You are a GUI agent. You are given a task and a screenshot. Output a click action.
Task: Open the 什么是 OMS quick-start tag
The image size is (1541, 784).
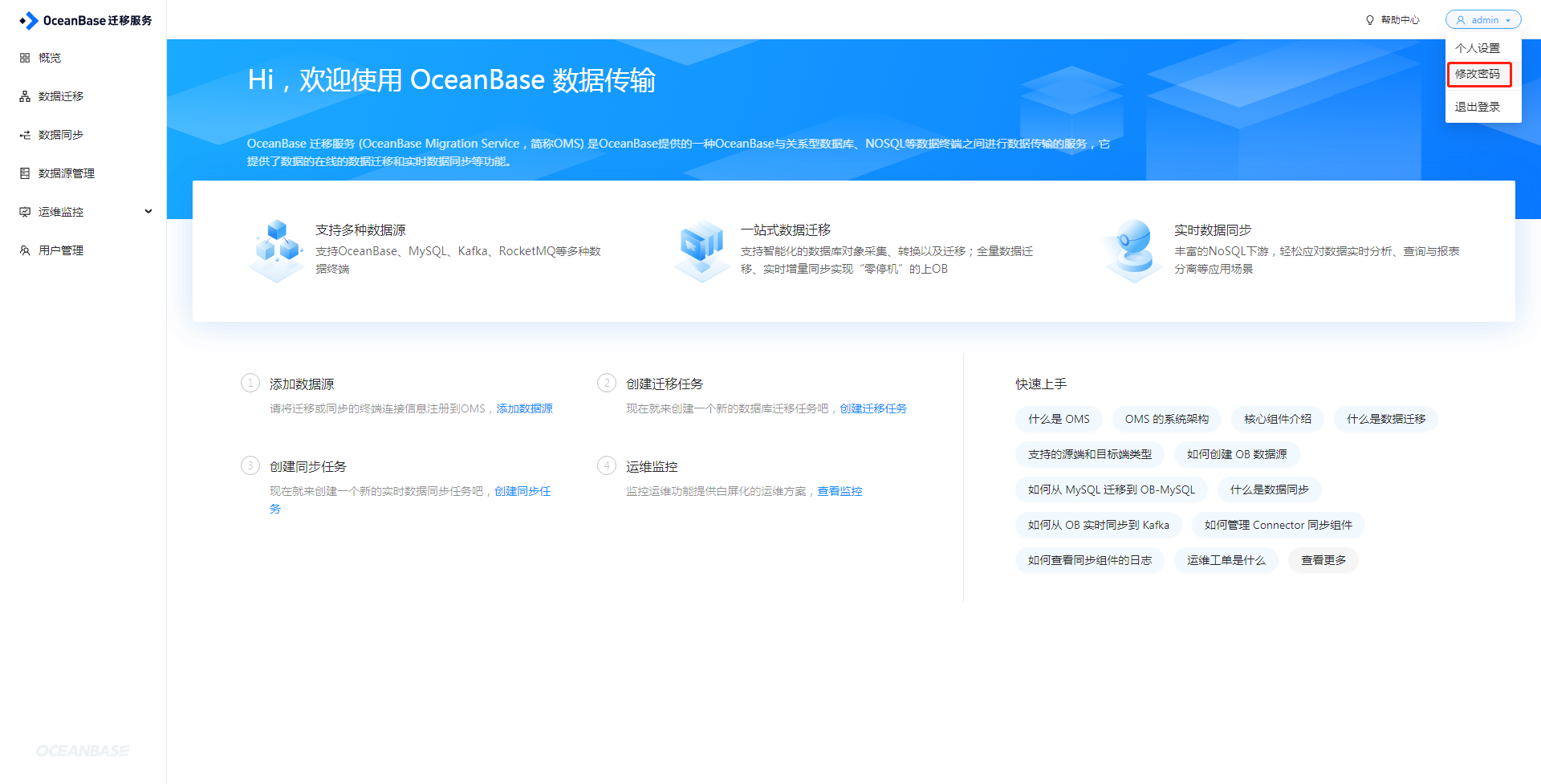pyautogui.click(x=1059, y=419)
